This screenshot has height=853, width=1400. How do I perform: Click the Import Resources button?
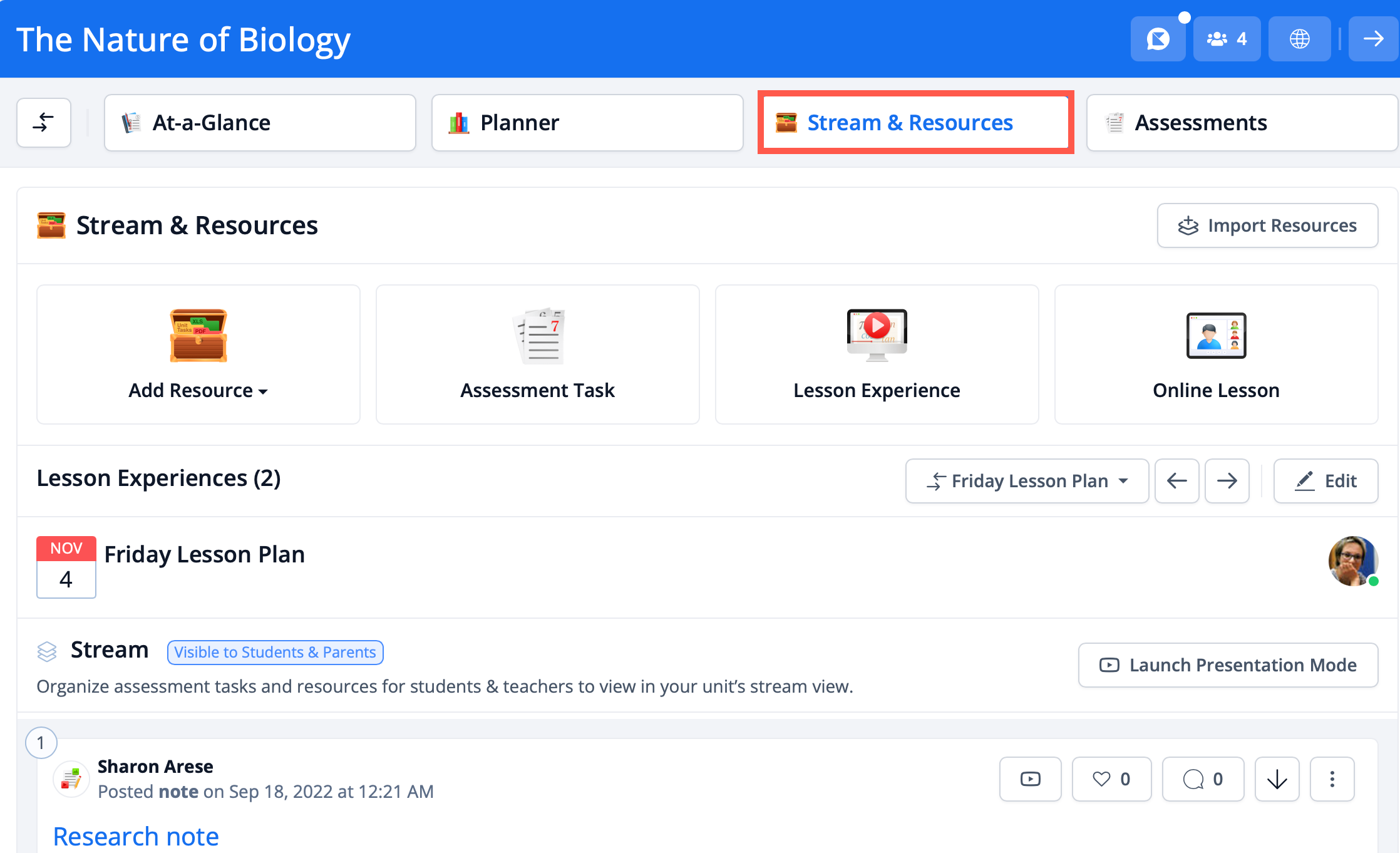[1267, 225]
